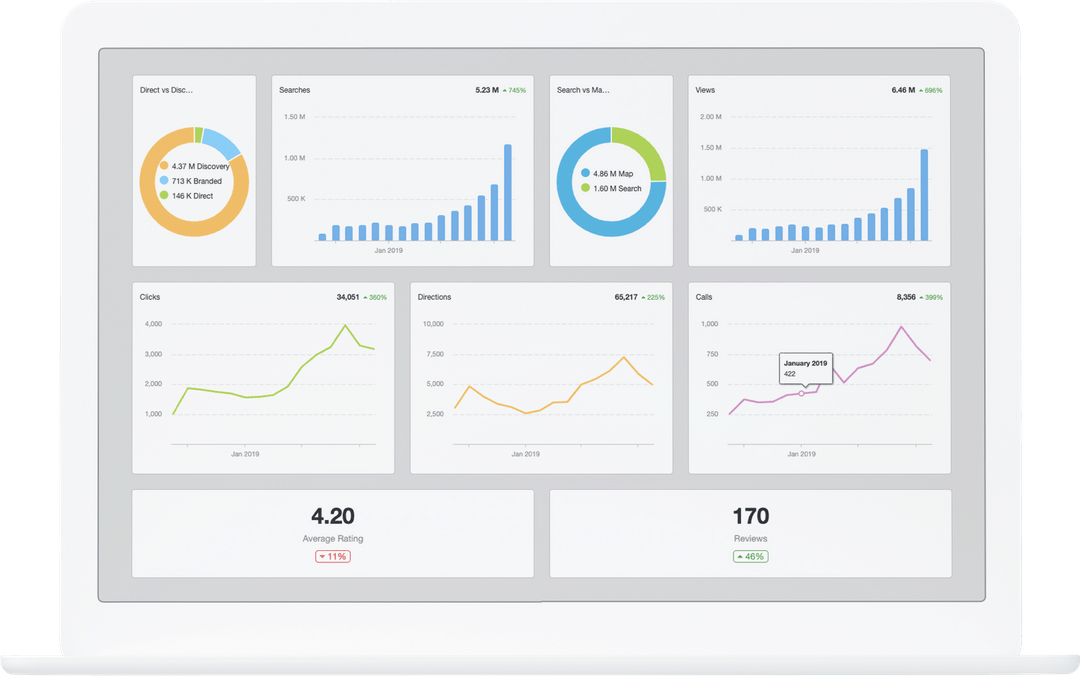This screenshot has height=676, width=1080.
Task: Click the green Direct legend dot
Action: click(164, 195)
